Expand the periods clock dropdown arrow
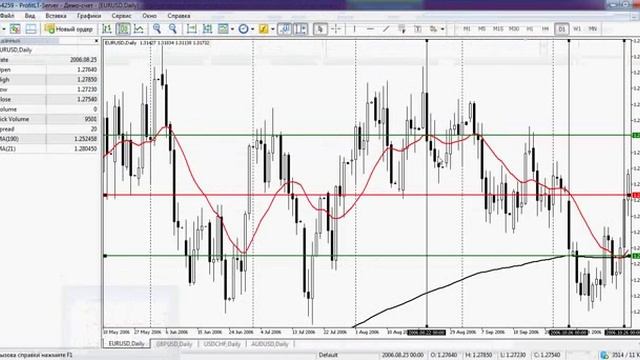The width and height of the screenshot is (640, 360). 253,29
